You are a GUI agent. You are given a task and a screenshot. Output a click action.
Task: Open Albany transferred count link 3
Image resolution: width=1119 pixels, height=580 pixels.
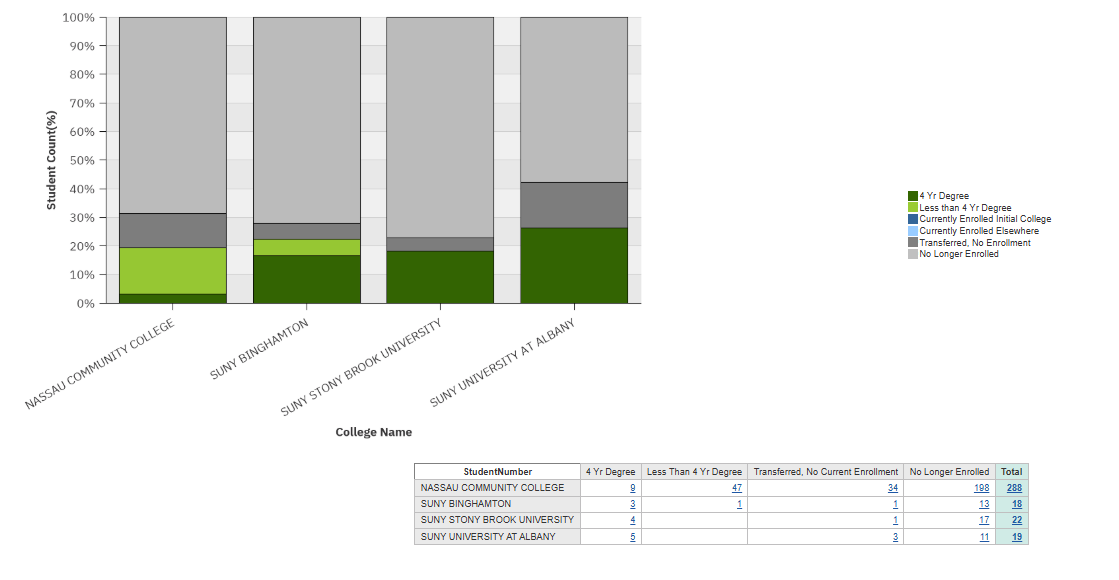coord(896,537)
